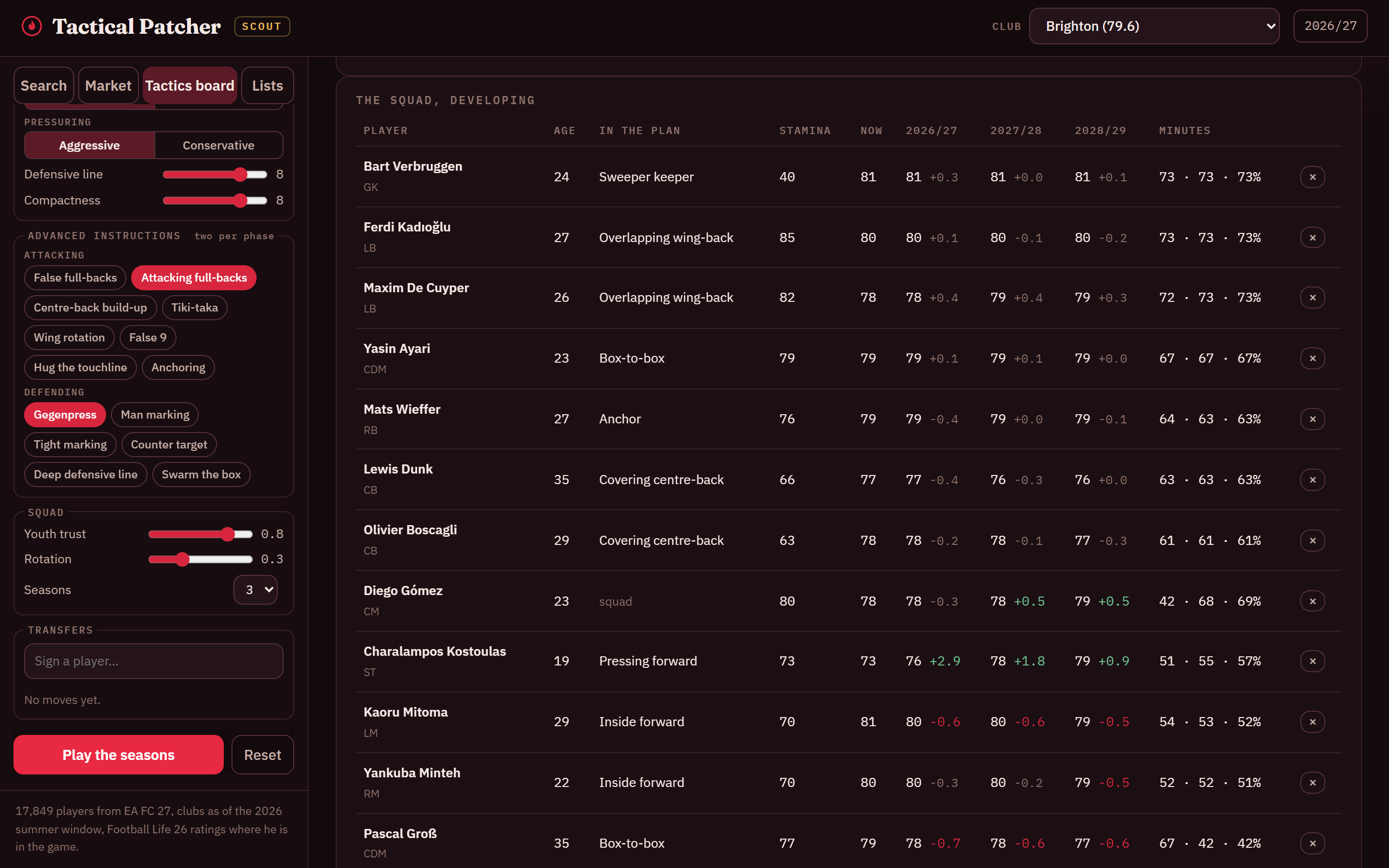This screenshot has width=1389, height=868.
Task: Toggle the False 9 instruction
Action: tap(148, 338)
